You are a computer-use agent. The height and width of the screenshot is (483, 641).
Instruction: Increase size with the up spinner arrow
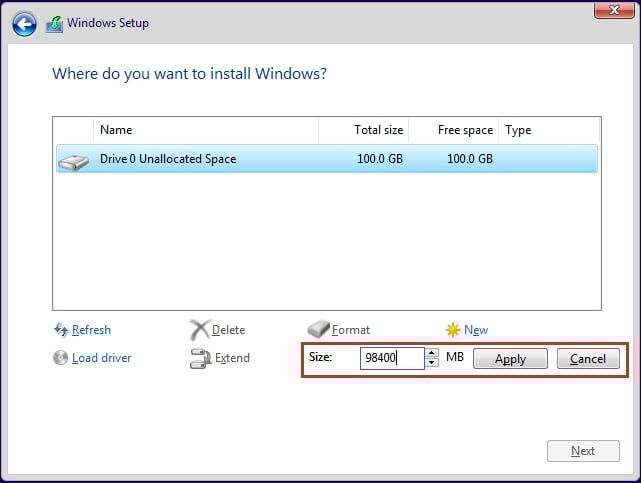(x=432, y=353)
